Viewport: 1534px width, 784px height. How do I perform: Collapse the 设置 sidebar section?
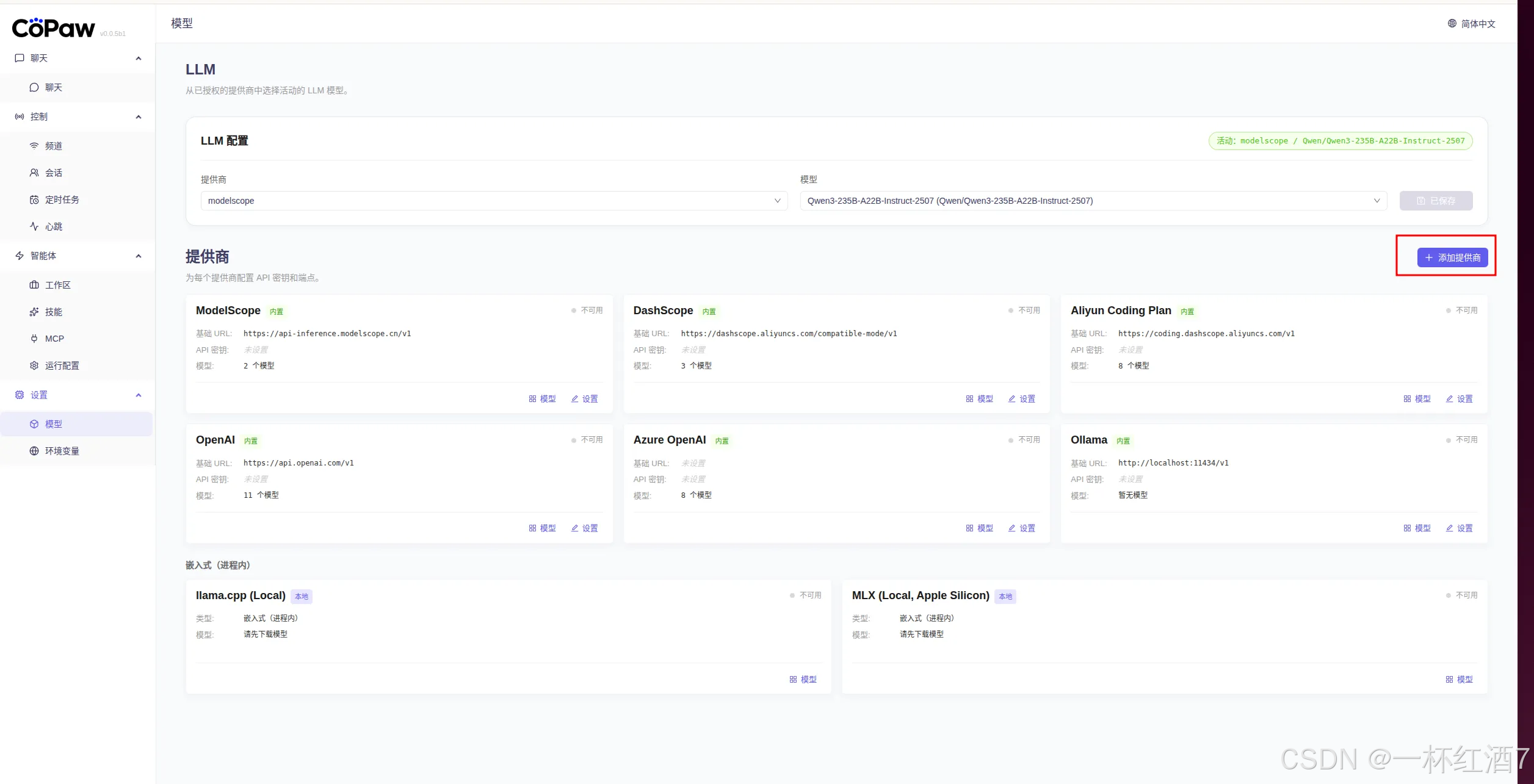click(139, 395)
